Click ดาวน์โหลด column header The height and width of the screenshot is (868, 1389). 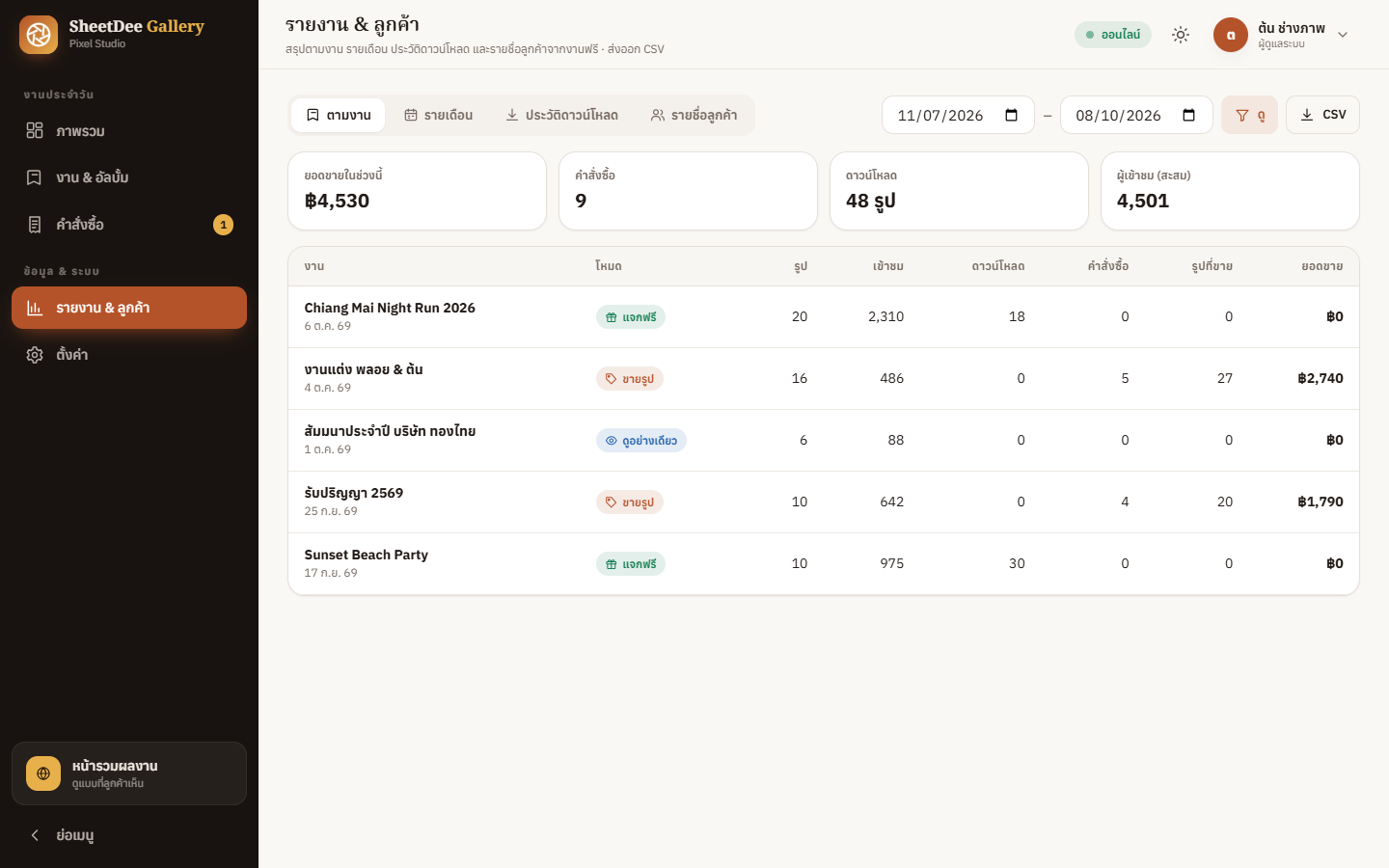point(997,266)
